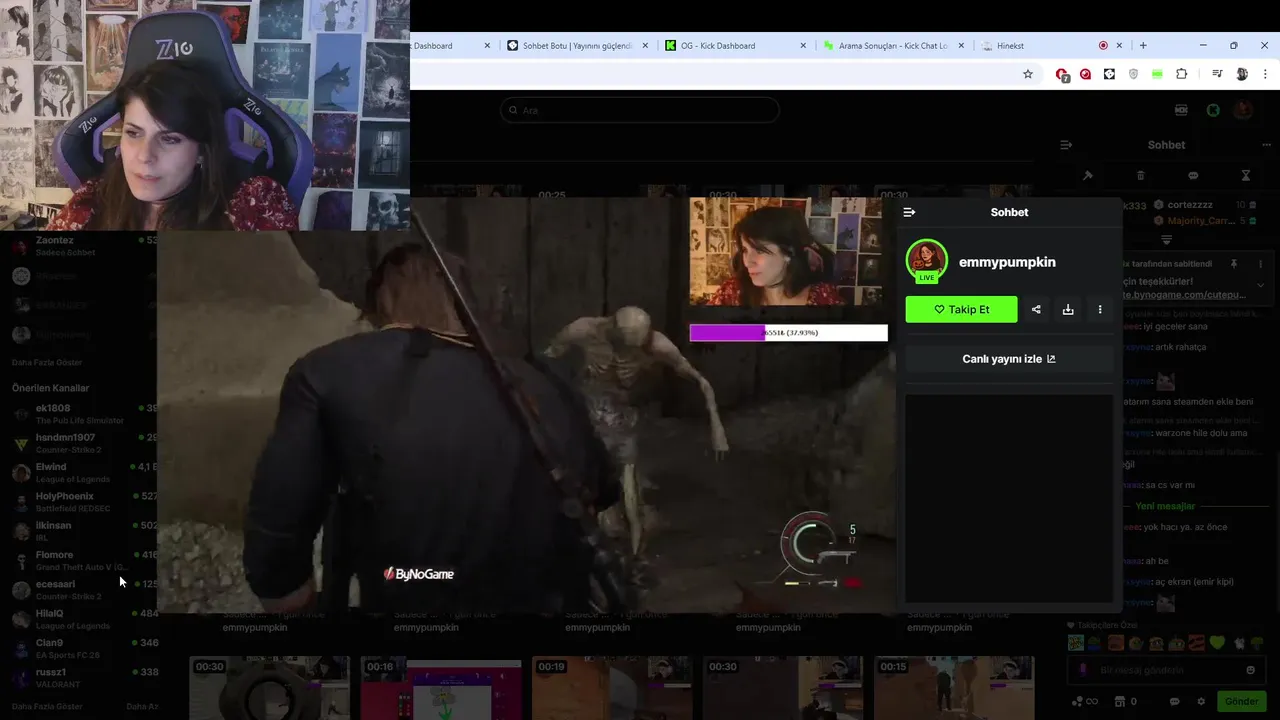Open the Chrome extensions puzzle menu
This screenshot has width=1280, height=720.
click(1181, 74)
